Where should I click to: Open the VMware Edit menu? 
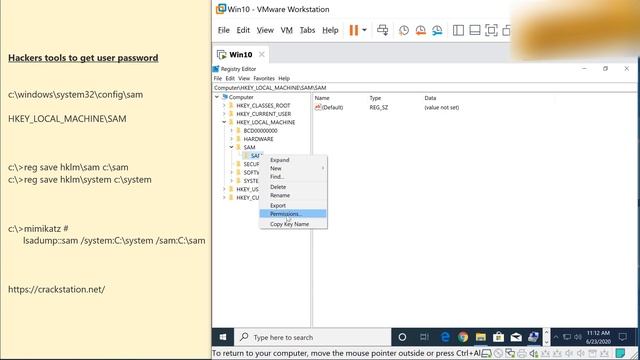coord(243,30)
